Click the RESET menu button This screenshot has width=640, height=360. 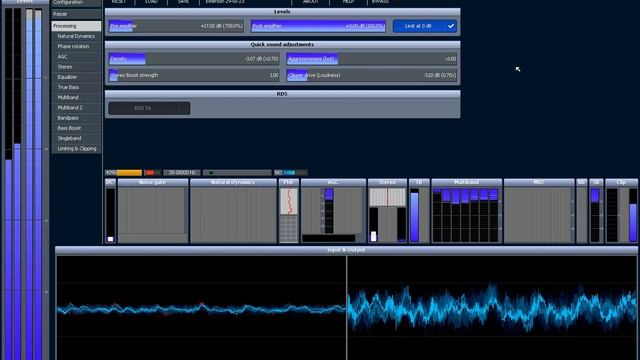click(119, 2)
